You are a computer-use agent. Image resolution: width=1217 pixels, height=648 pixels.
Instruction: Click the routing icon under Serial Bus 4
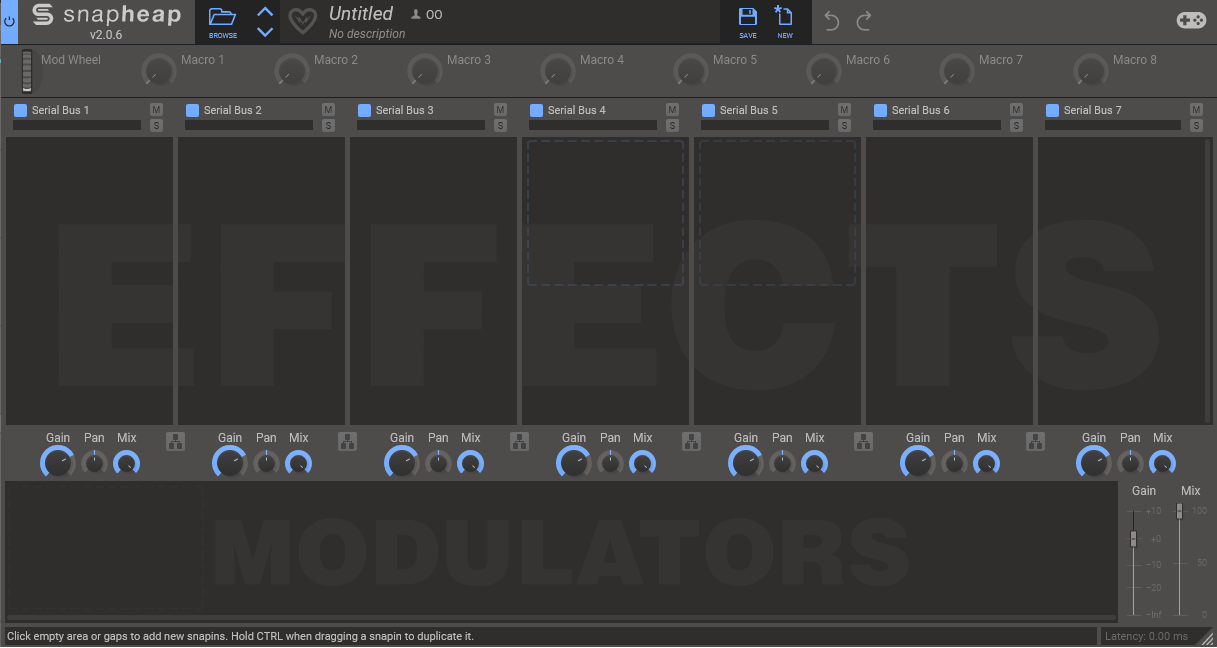pyautogui.click(x=691, y=440)
